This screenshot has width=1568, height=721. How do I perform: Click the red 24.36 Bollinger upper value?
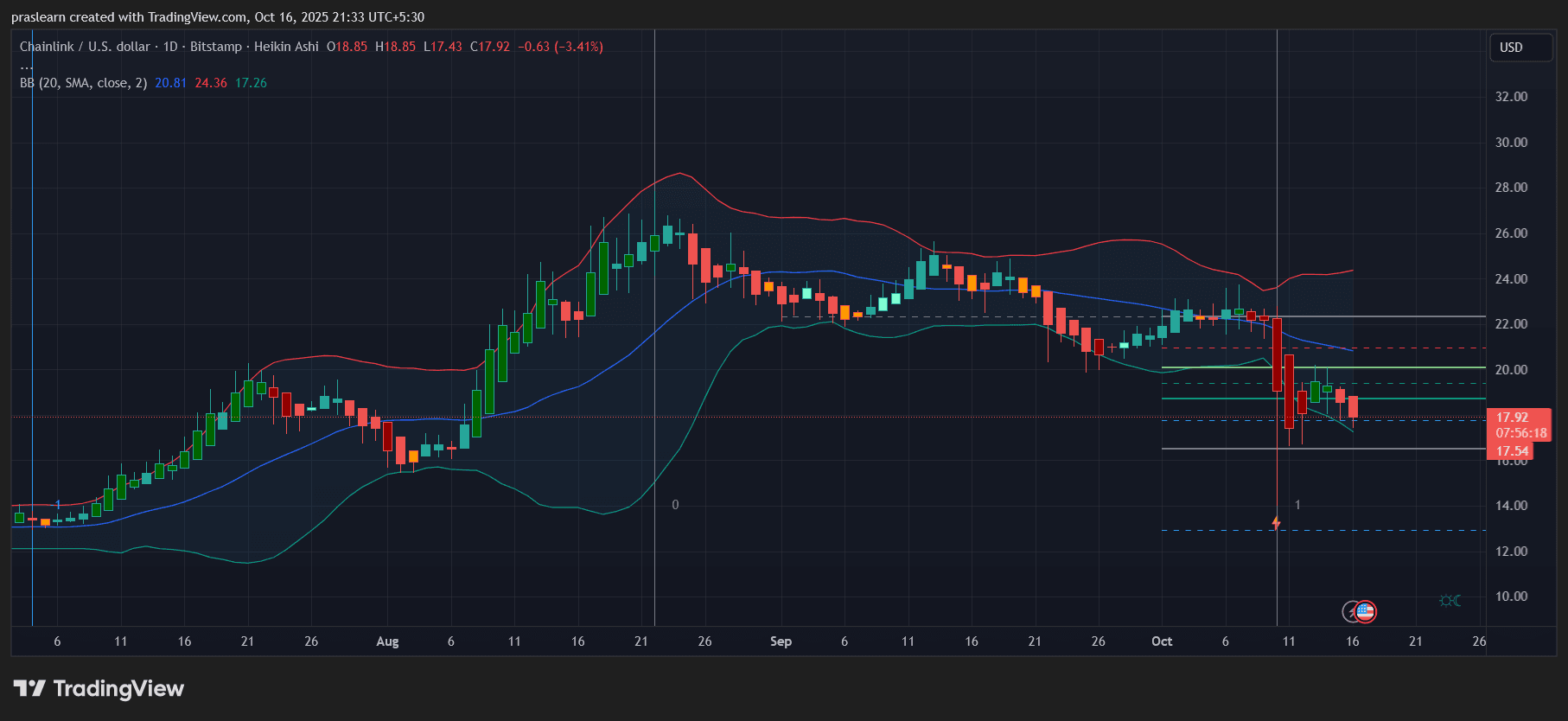[x=211, y=83]
